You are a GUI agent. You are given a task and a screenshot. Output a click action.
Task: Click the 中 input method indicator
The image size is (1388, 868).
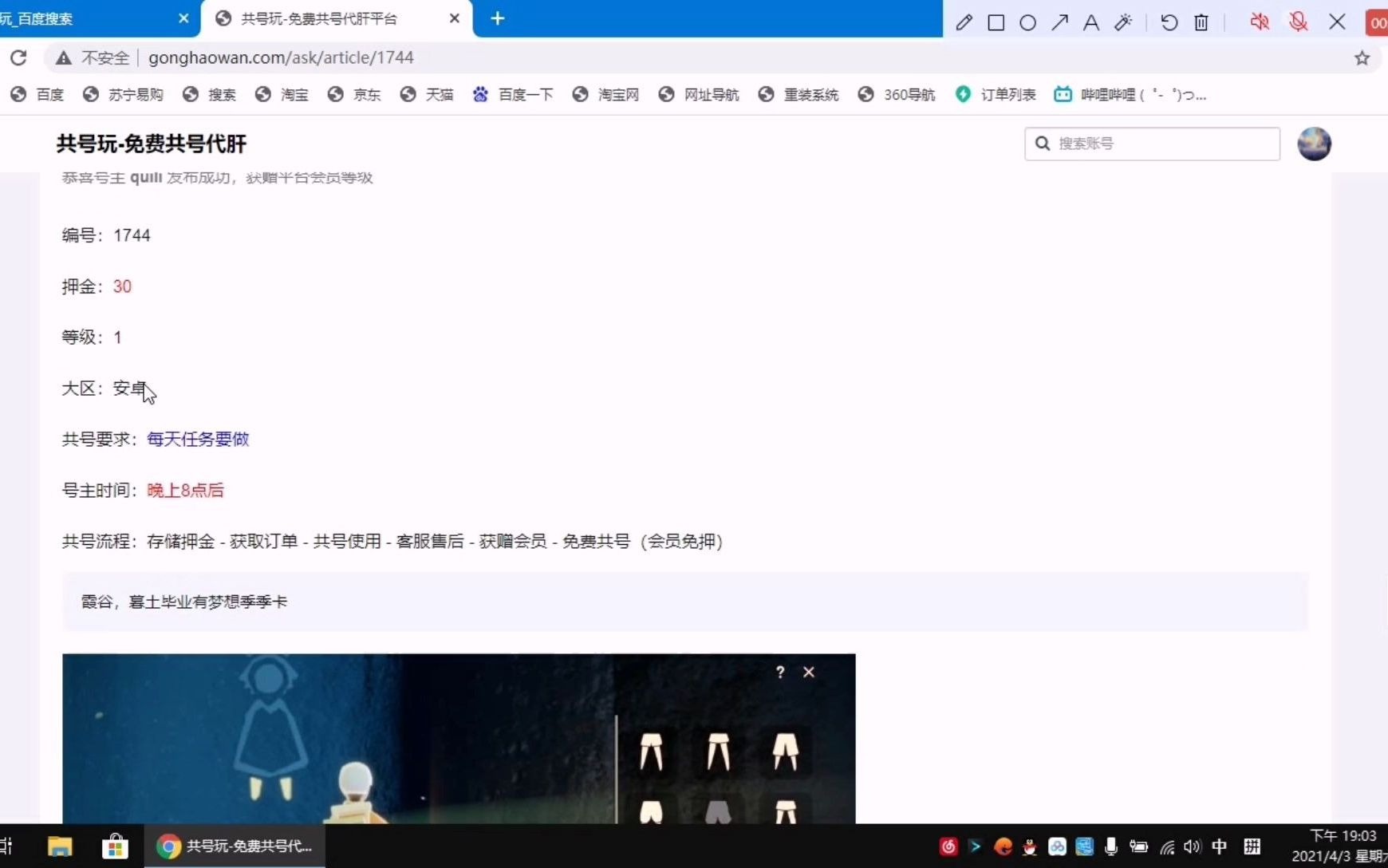coord(1220,846)
